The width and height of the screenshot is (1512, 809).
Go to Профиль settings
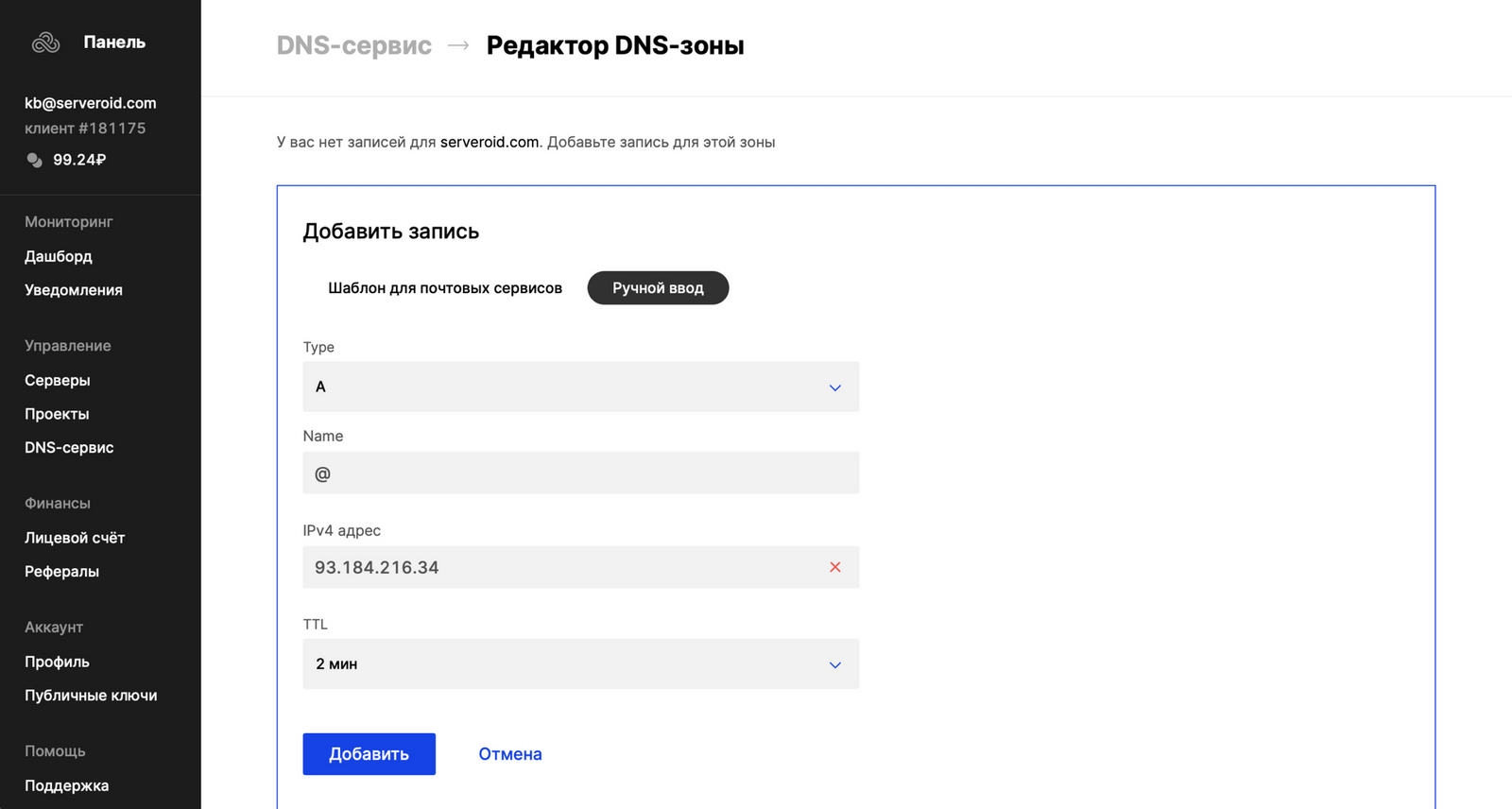57,662
